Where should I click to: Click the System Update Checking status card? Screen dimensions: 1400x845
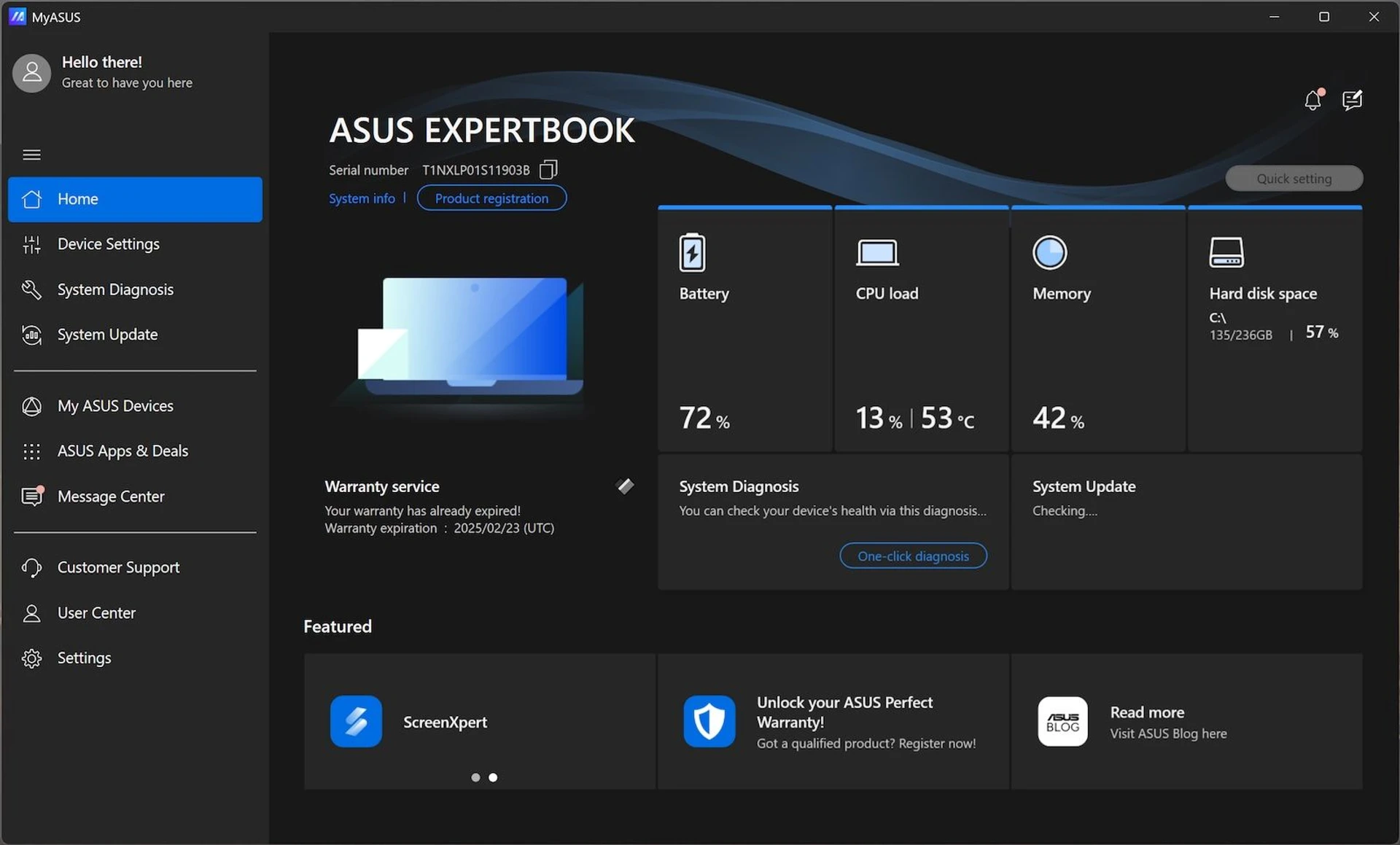tap(1186, 521)
